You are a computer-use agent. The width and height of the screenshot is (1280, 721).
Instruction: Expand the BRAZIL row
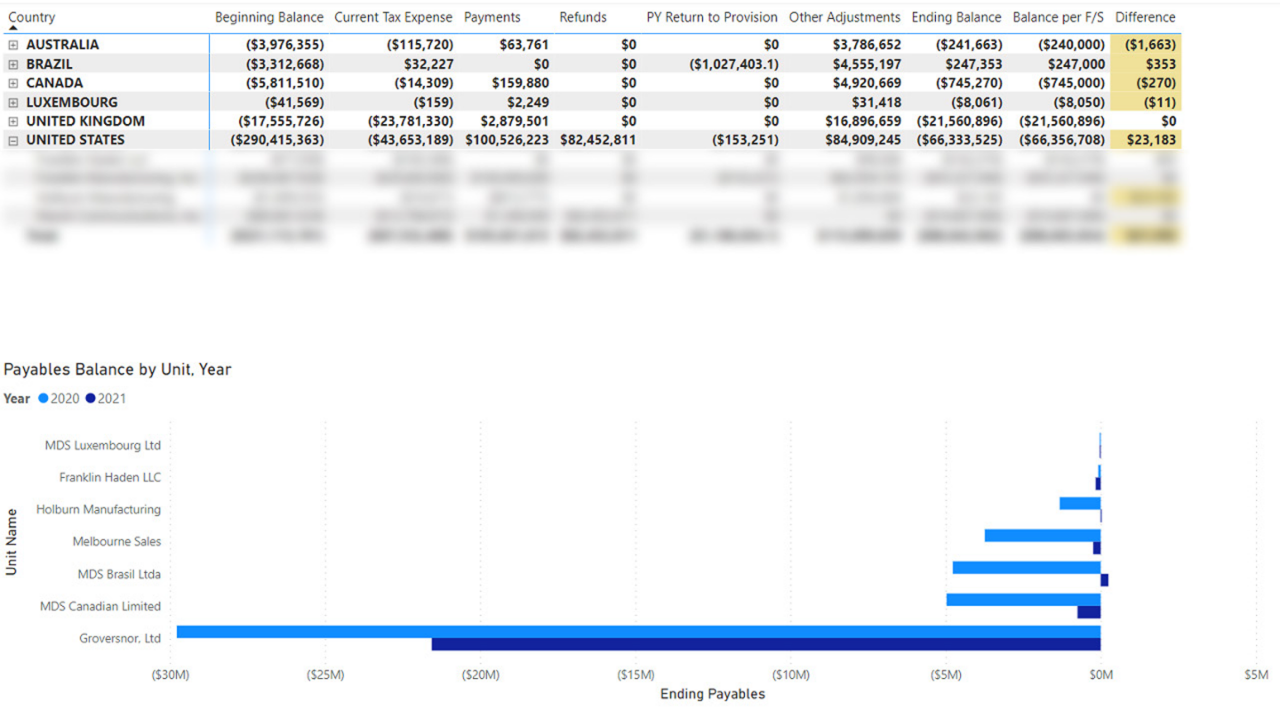(x=13, y=64)
